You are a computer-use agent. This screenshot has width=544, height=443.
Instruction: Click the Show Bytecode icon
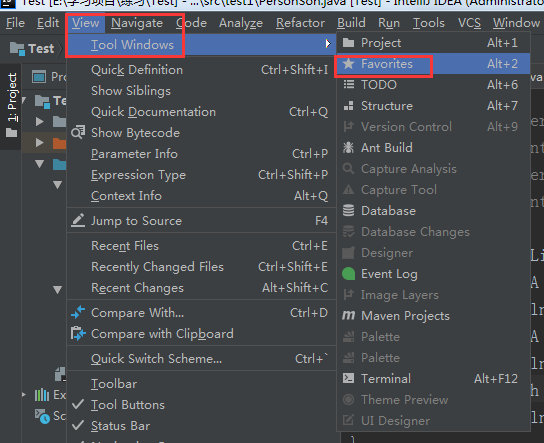click(x=78, y=132)
